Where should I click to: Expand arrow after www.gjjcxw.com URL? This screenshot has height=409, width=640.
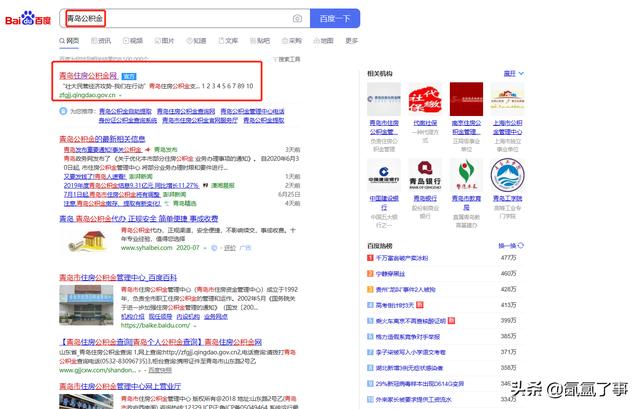click(140, 371)
